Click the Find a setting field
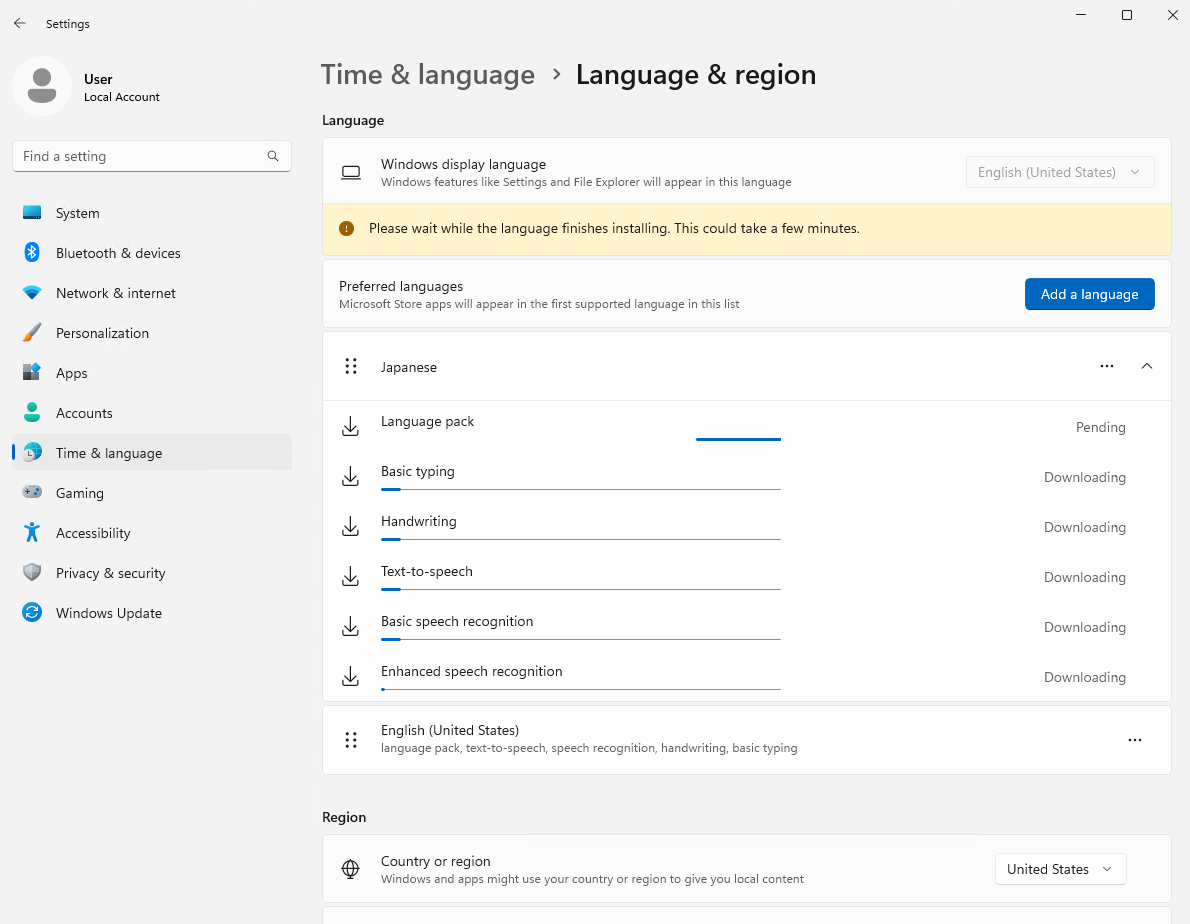This screenshot has width=1190, height=924. (x=152, y=156)
